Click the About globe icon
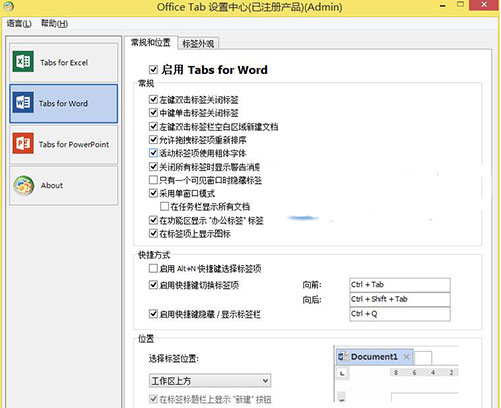The height and width of the screenshot is (408, 501). coord(24,185)
